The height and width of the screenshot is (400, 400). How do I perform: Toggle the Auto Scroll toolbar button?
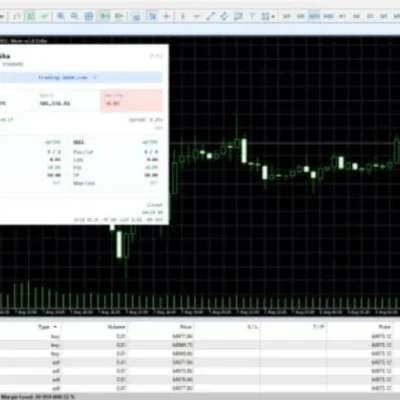[x=105, y=16]
